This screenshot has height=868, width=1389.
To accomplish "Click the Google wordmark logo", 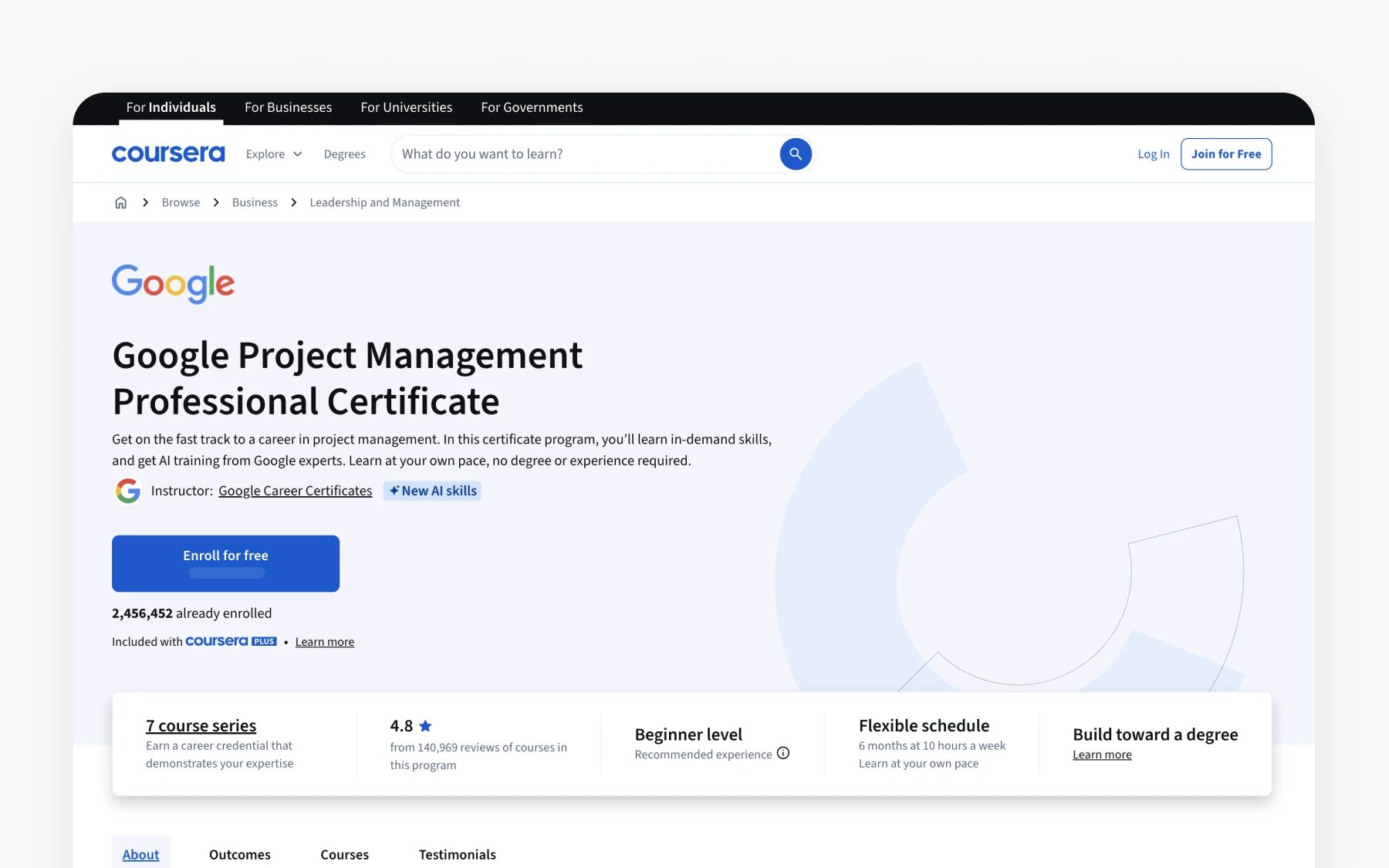I will [x=174, y=283].
